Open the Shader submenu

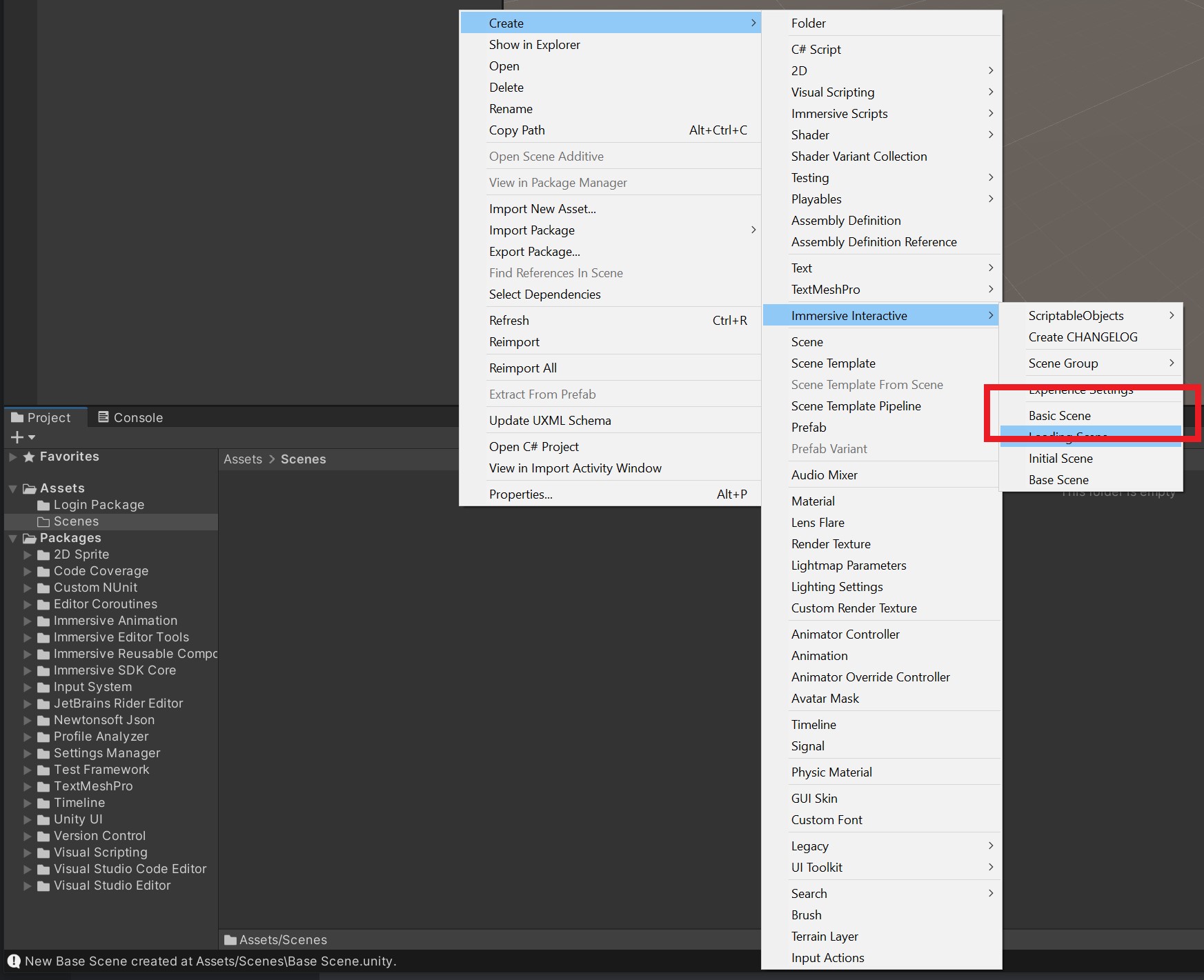881,135
